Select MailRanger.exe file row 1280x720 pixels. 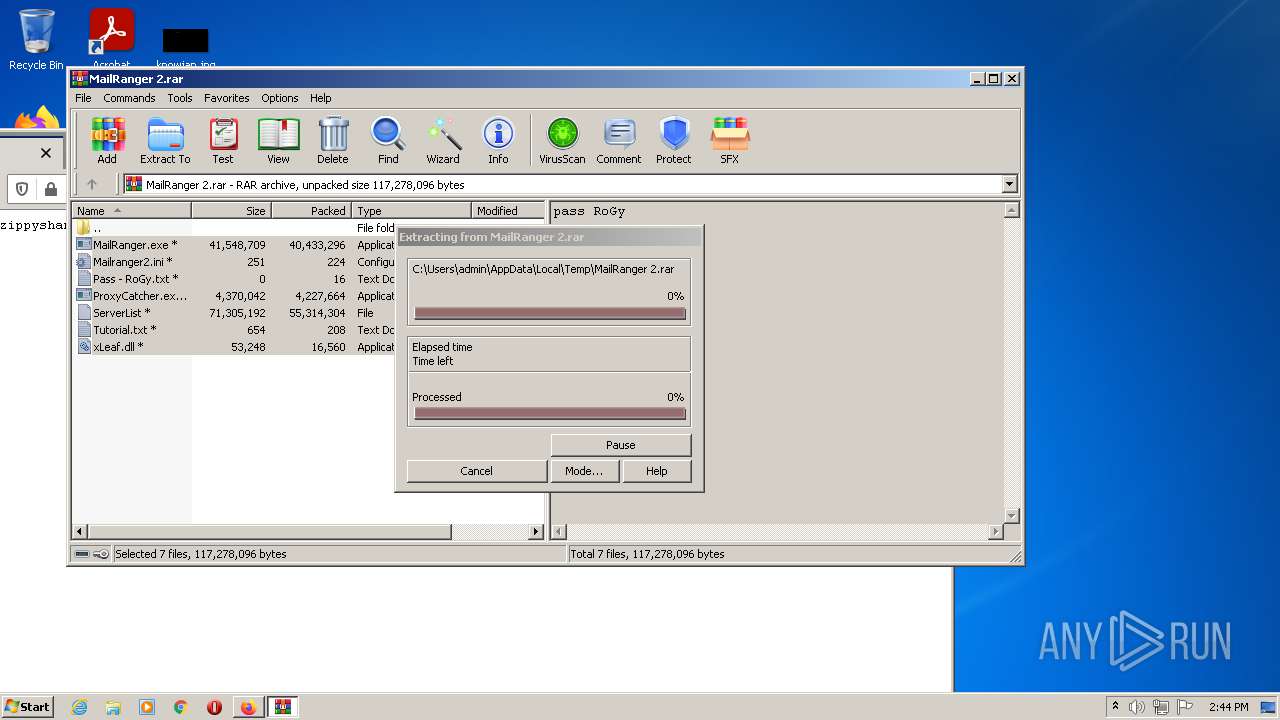(x=235, y=245)
